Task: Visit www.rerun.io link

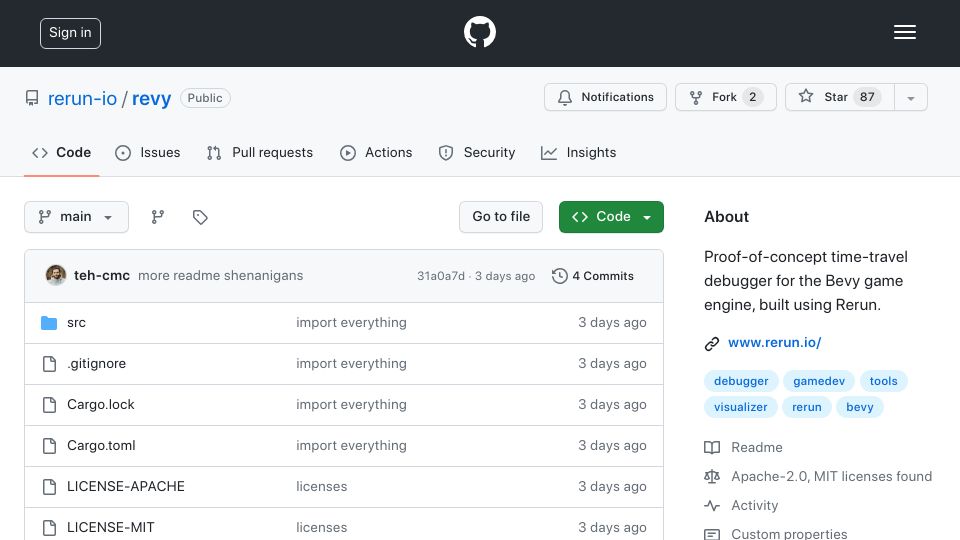Action: pyautogui.click(x=774, y=343)
